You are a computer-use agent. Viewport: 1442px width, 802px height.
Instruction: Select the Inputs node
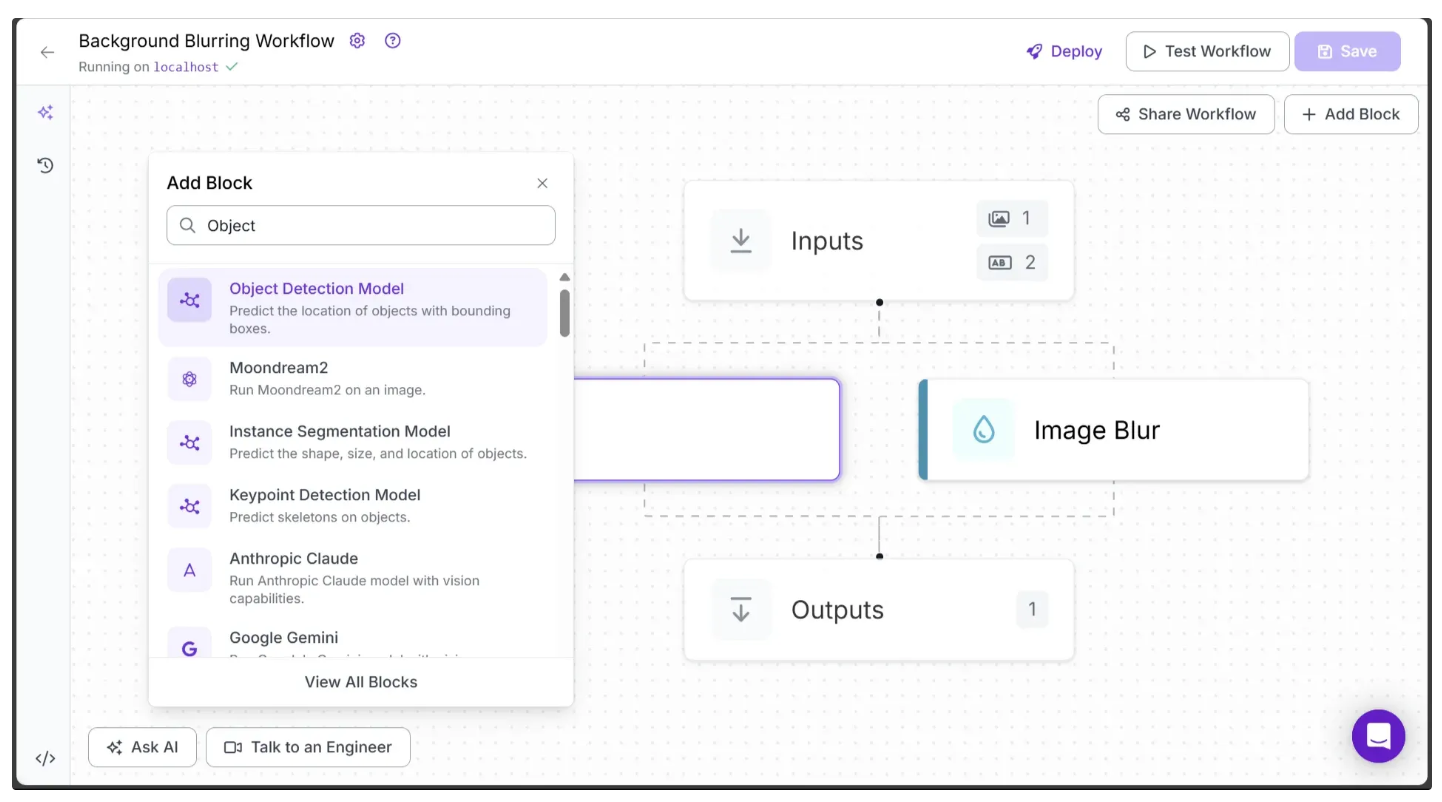point(878,241)
